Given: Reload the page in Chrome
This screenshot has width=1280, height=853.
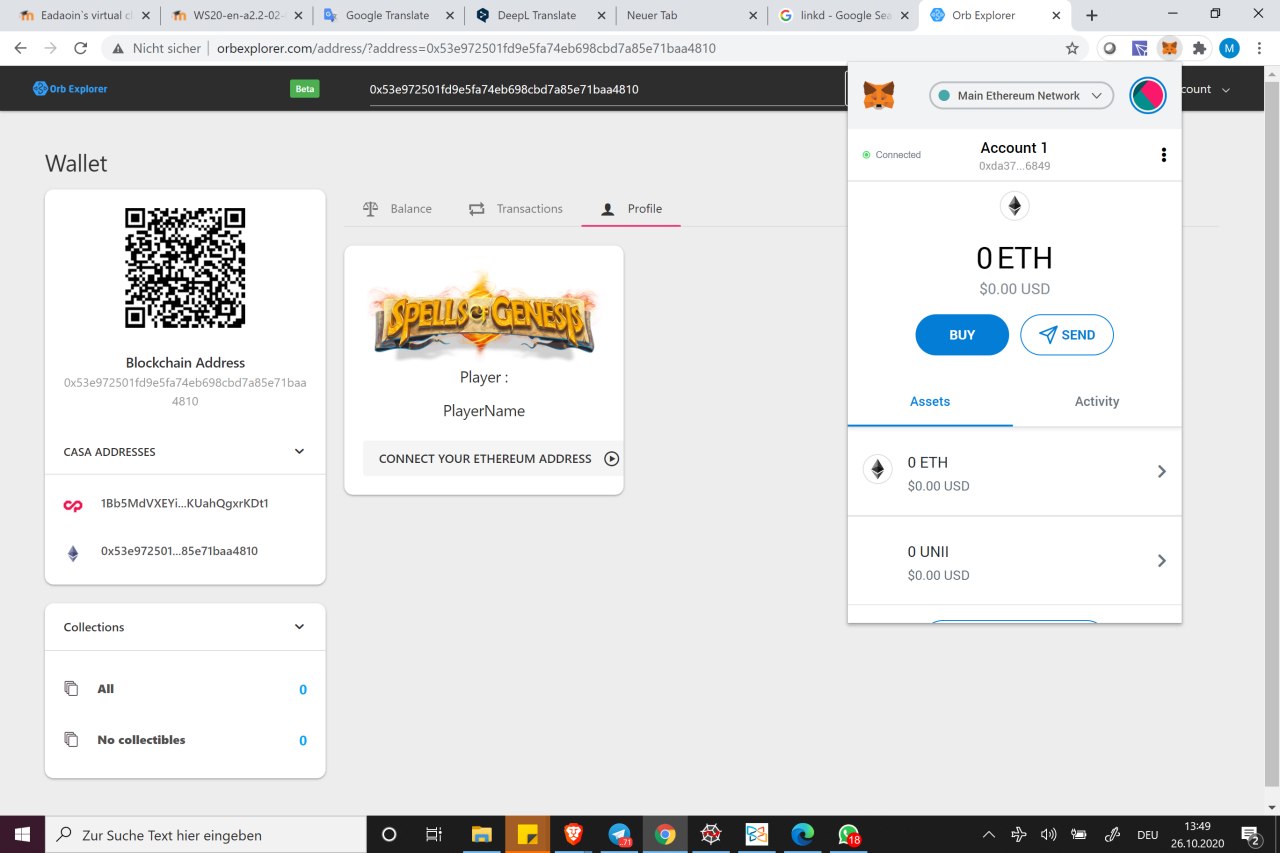Looking at the screenshot, I should pyautogui.click(x=80, y=48).
